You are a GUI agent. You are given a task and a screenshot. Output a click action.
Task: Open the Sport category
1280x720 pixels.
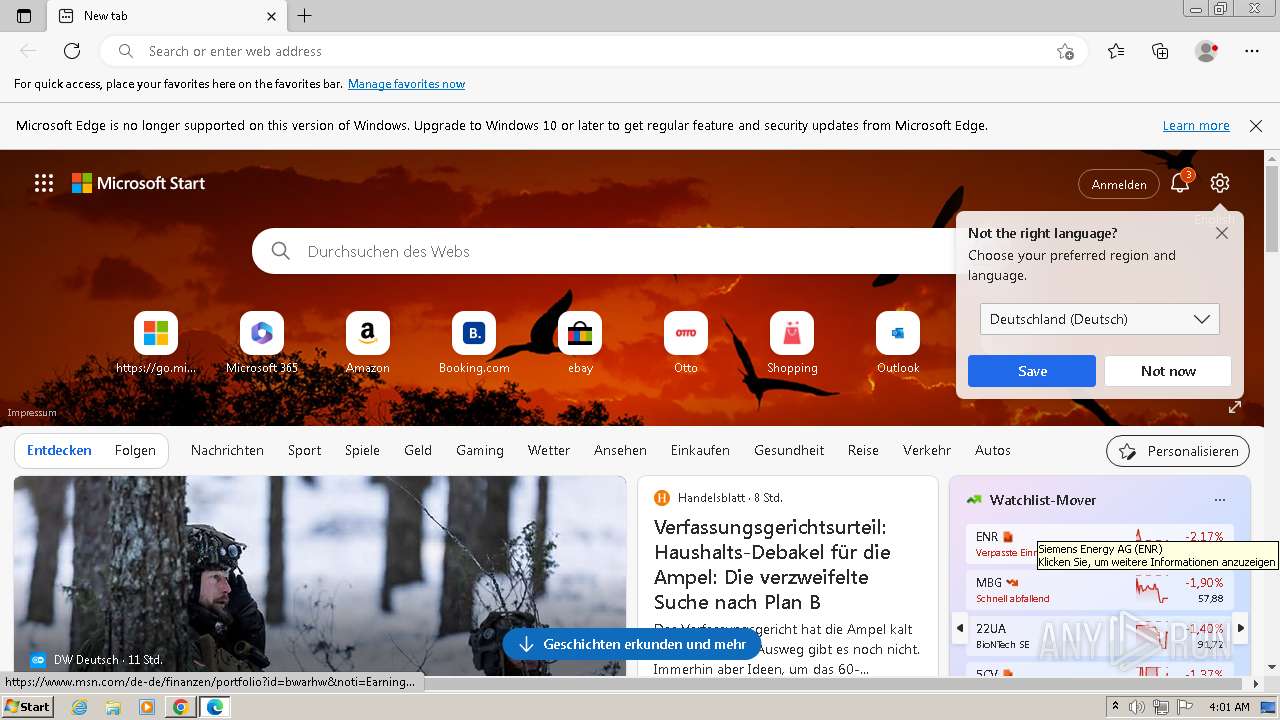click(304, 451)
